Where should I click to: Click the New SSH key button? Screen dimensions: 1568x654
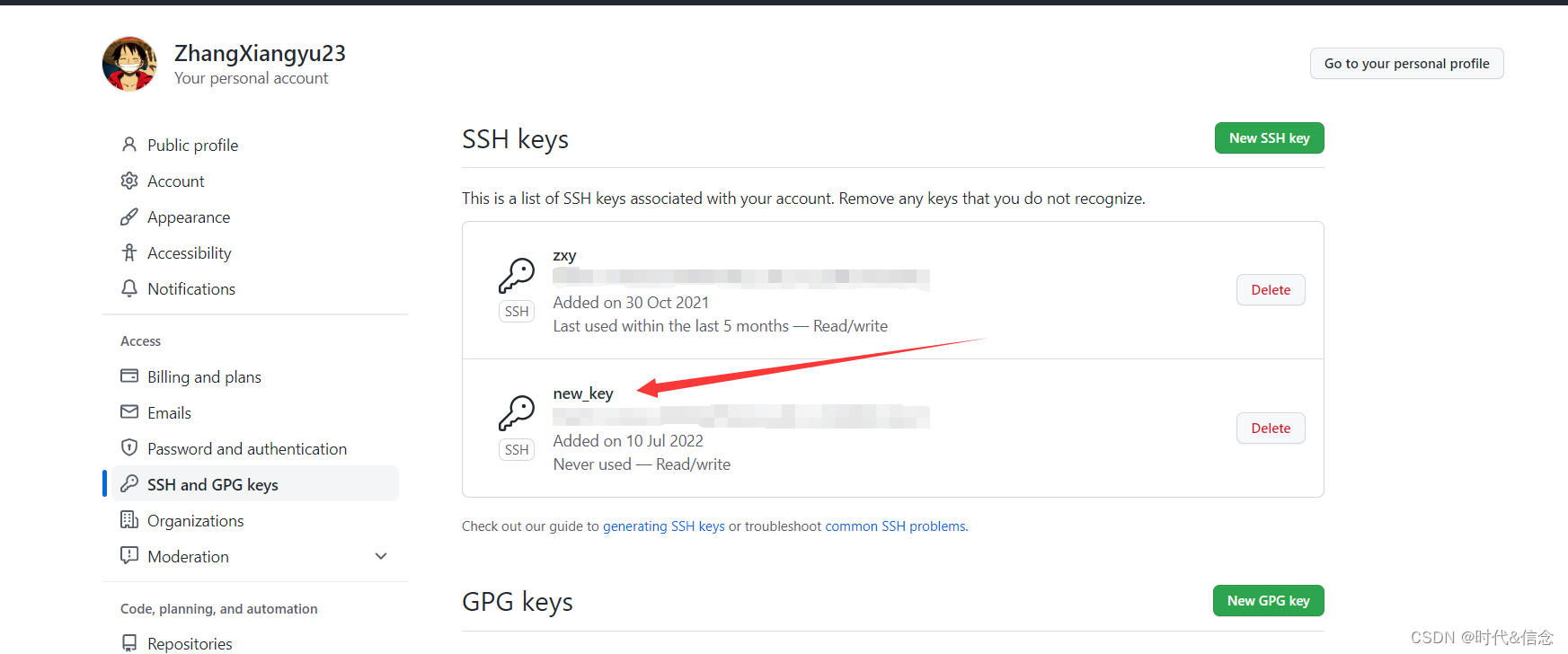[1269, 138]
